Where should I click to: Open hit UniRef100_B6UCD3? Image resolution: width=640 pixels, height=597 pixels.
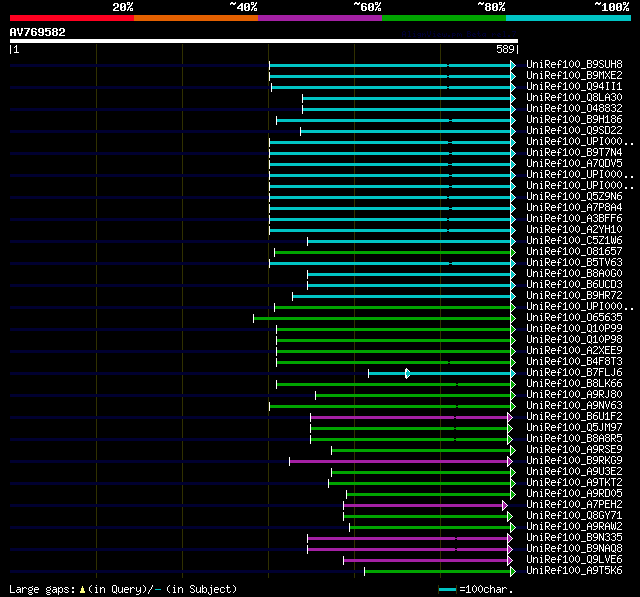click(574, 285)
